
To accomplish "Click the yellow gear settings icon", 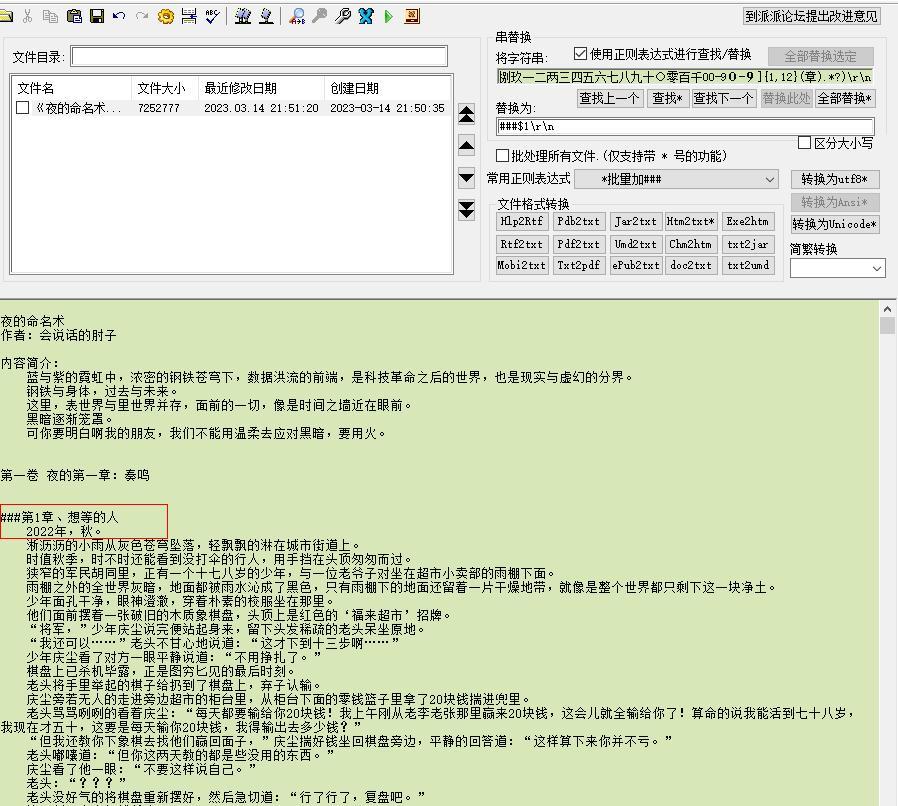I will point(166,16).
